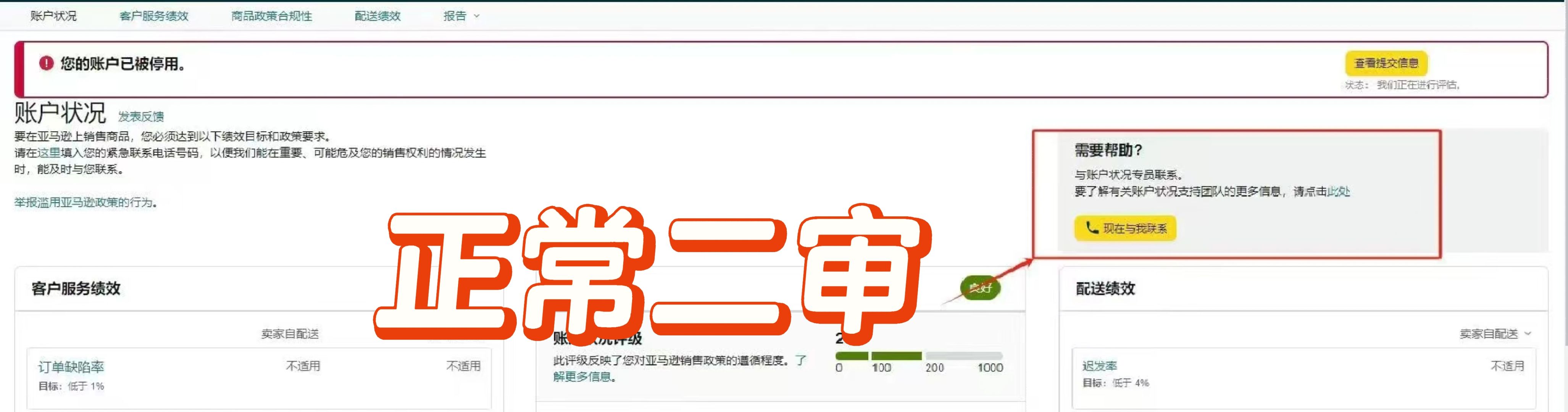Open 商品政策合规性 tab
Viewport: 1568px width, 412px height.
271,16
